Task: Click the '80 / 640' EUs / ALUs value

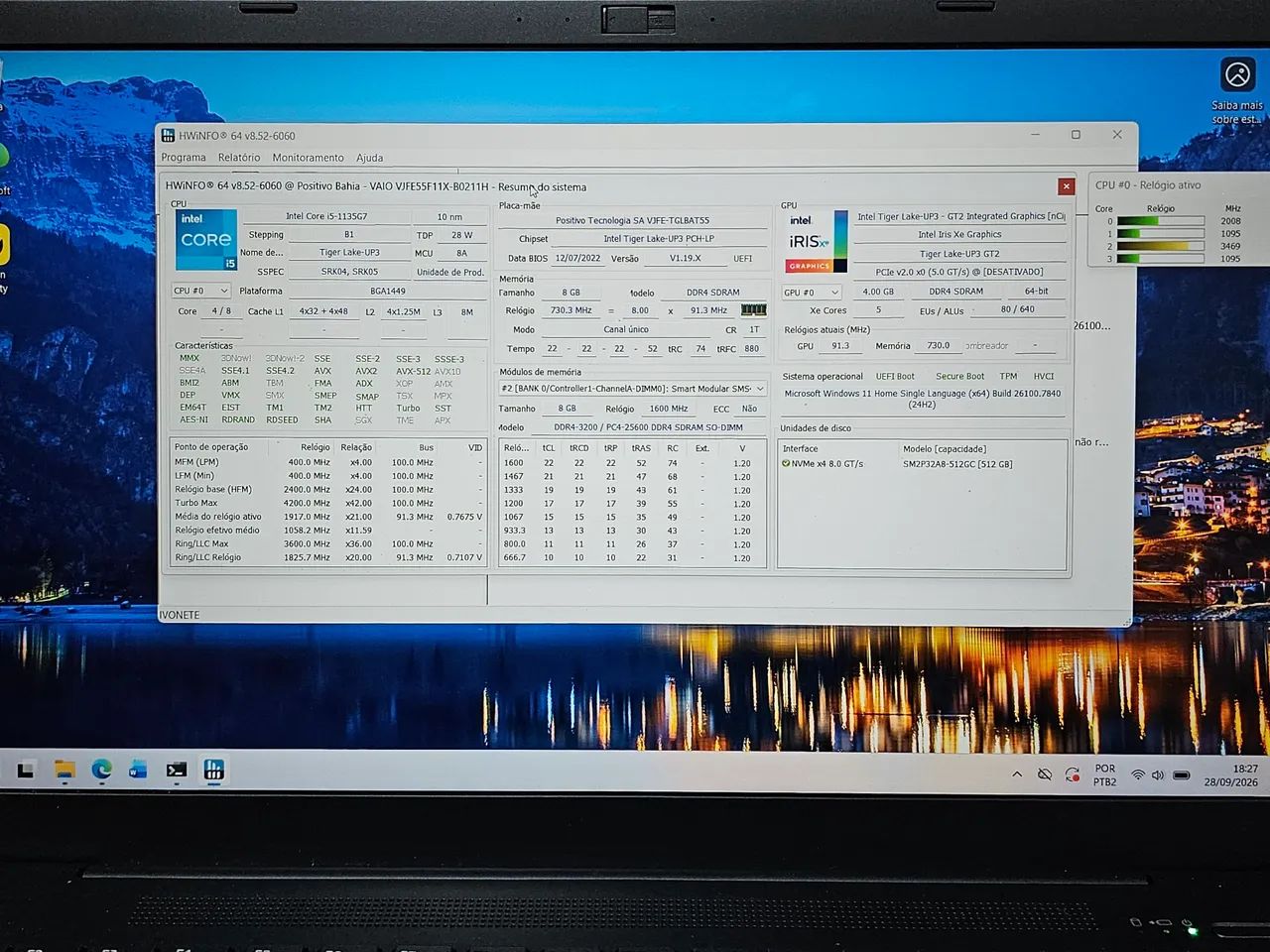Action: click(1017, 309)
